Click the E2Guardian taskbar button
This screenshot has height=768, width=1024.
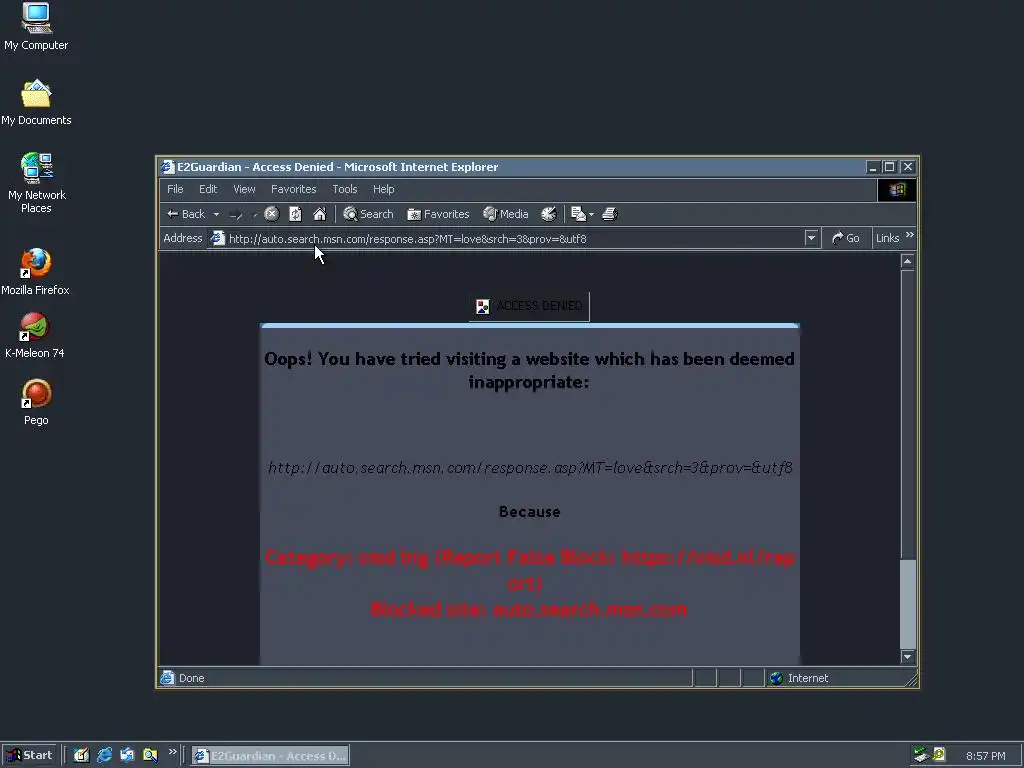coord(270,756)
